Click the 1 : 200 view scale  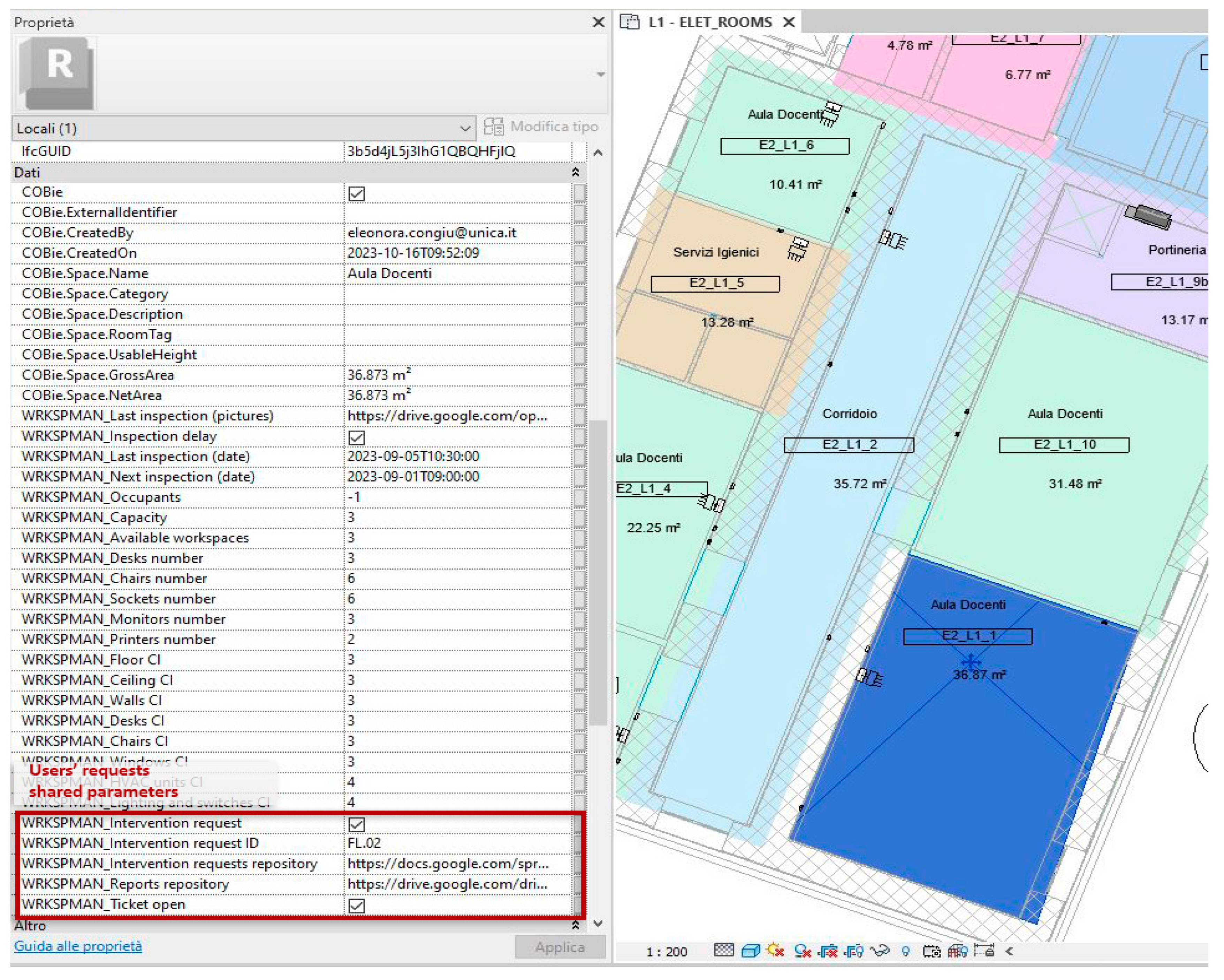(x=667, y=951)
